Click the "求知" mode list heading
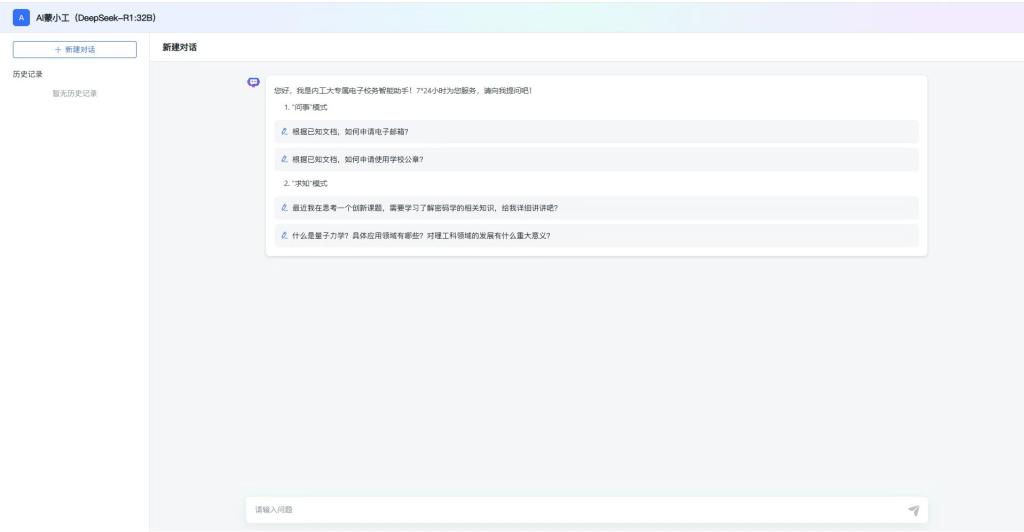Image resolution: width=1024 pixels, height=532 pixels. pos(305,184)
